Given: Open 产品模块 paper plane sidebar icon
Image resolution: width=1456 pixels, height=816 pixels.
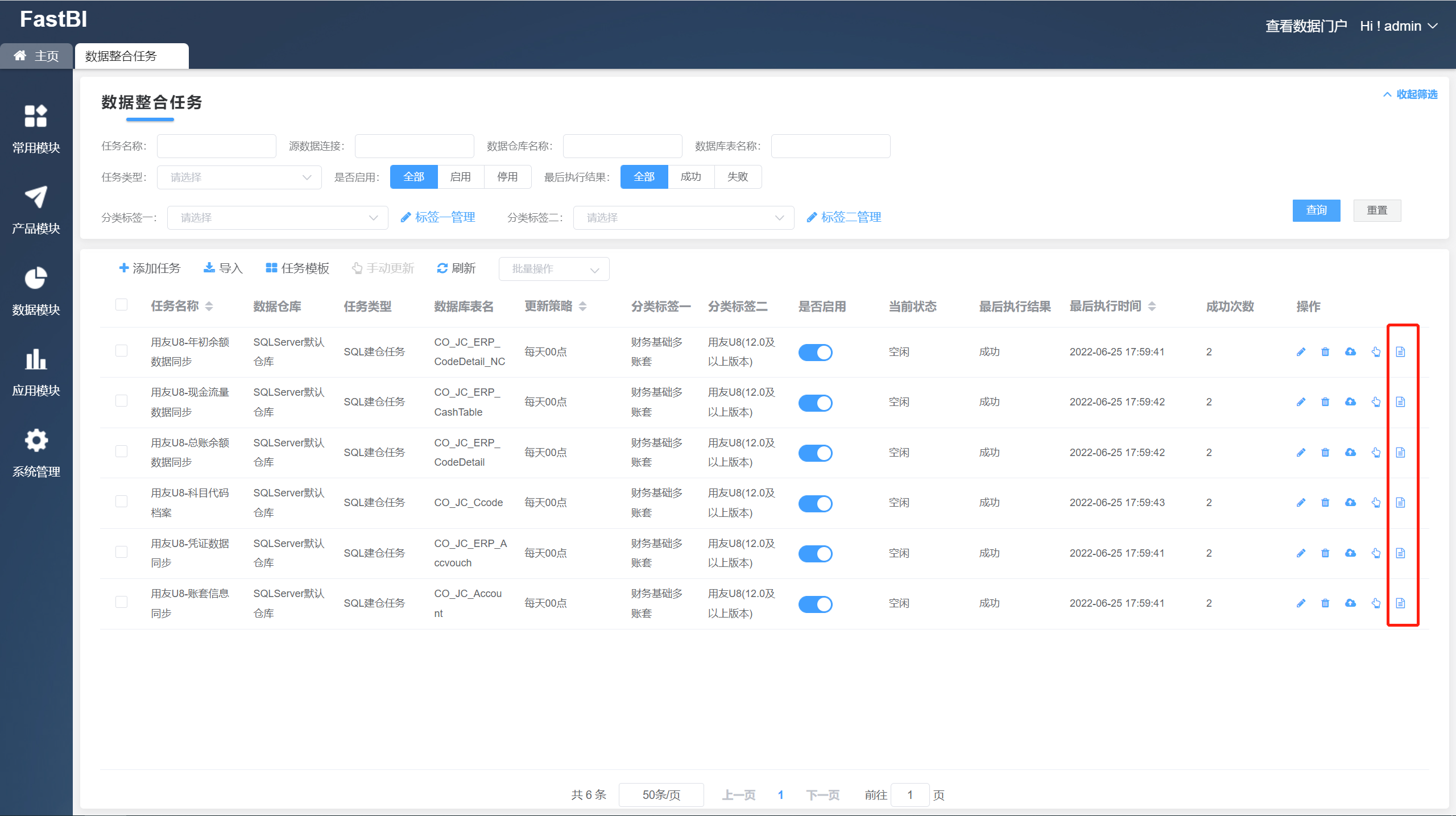Looking at the screenshot, I should point(36,197).
